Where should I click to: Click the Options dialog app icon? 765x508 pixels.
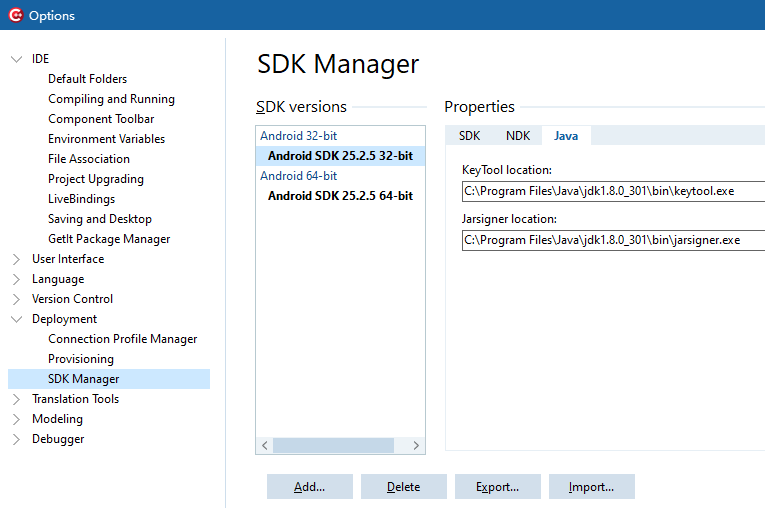15,15
